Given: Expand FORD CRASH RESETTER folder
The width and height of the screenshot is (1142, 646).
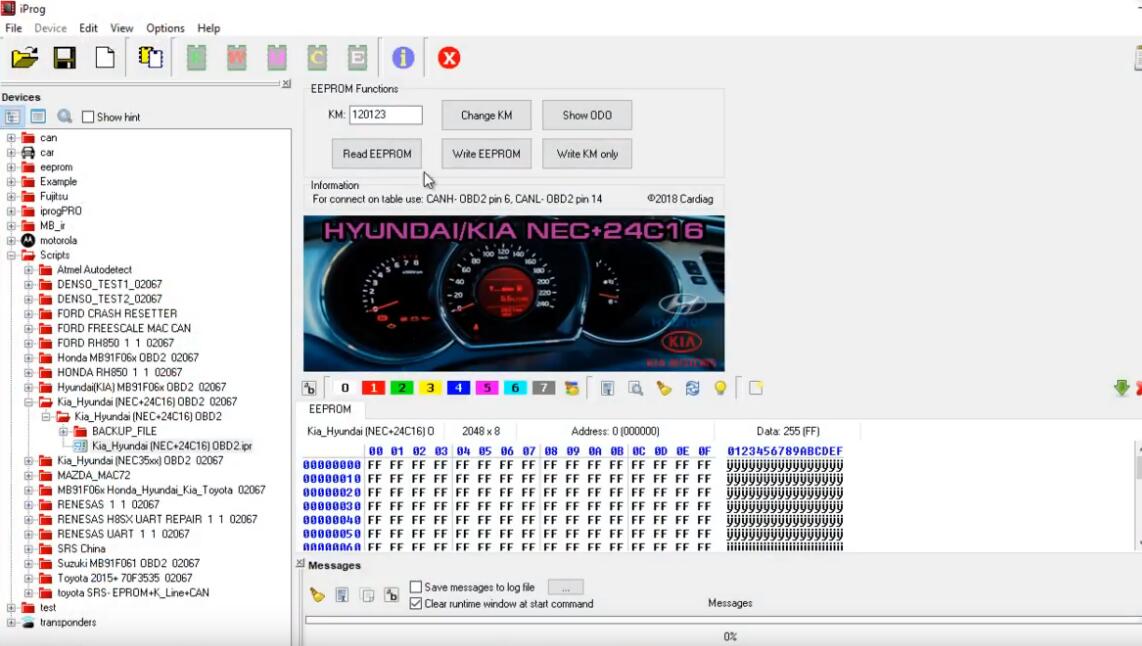Looking at the screenshot, I should tap(28, 314).
